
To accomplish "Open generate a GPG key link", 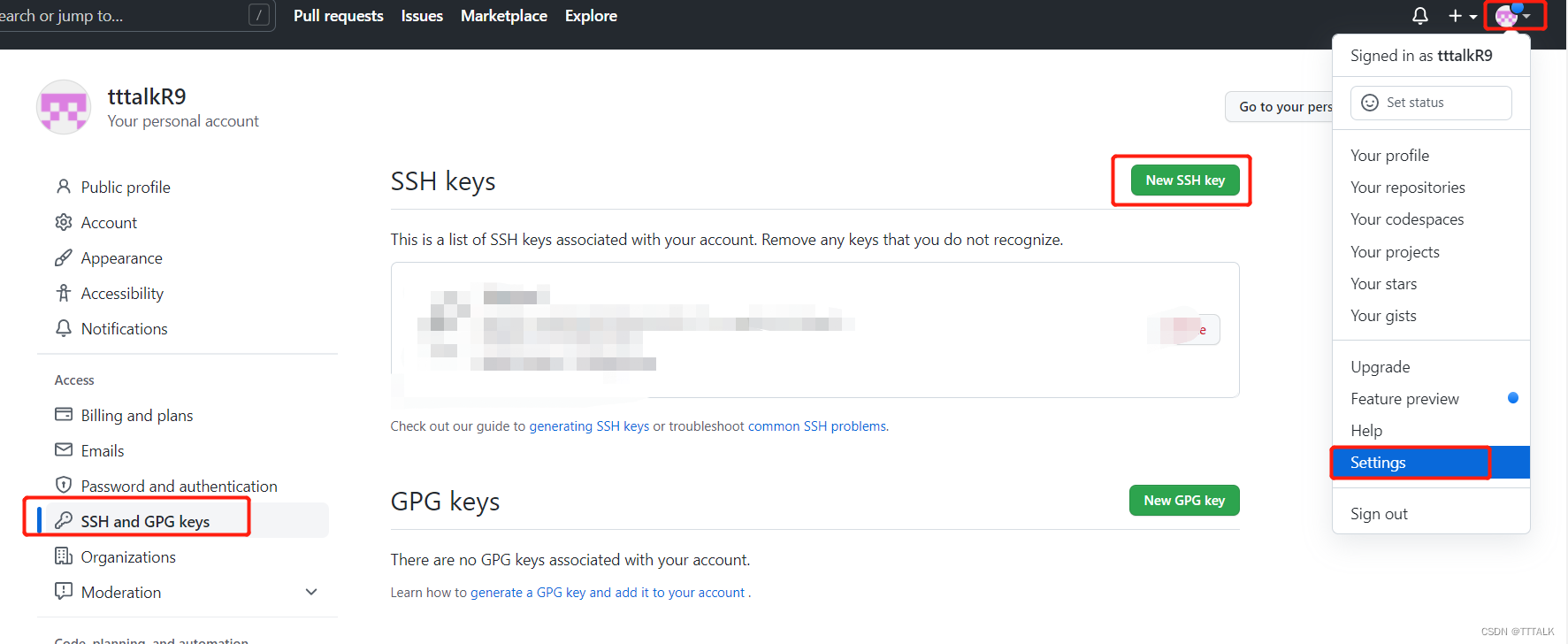I will point(608,593).
